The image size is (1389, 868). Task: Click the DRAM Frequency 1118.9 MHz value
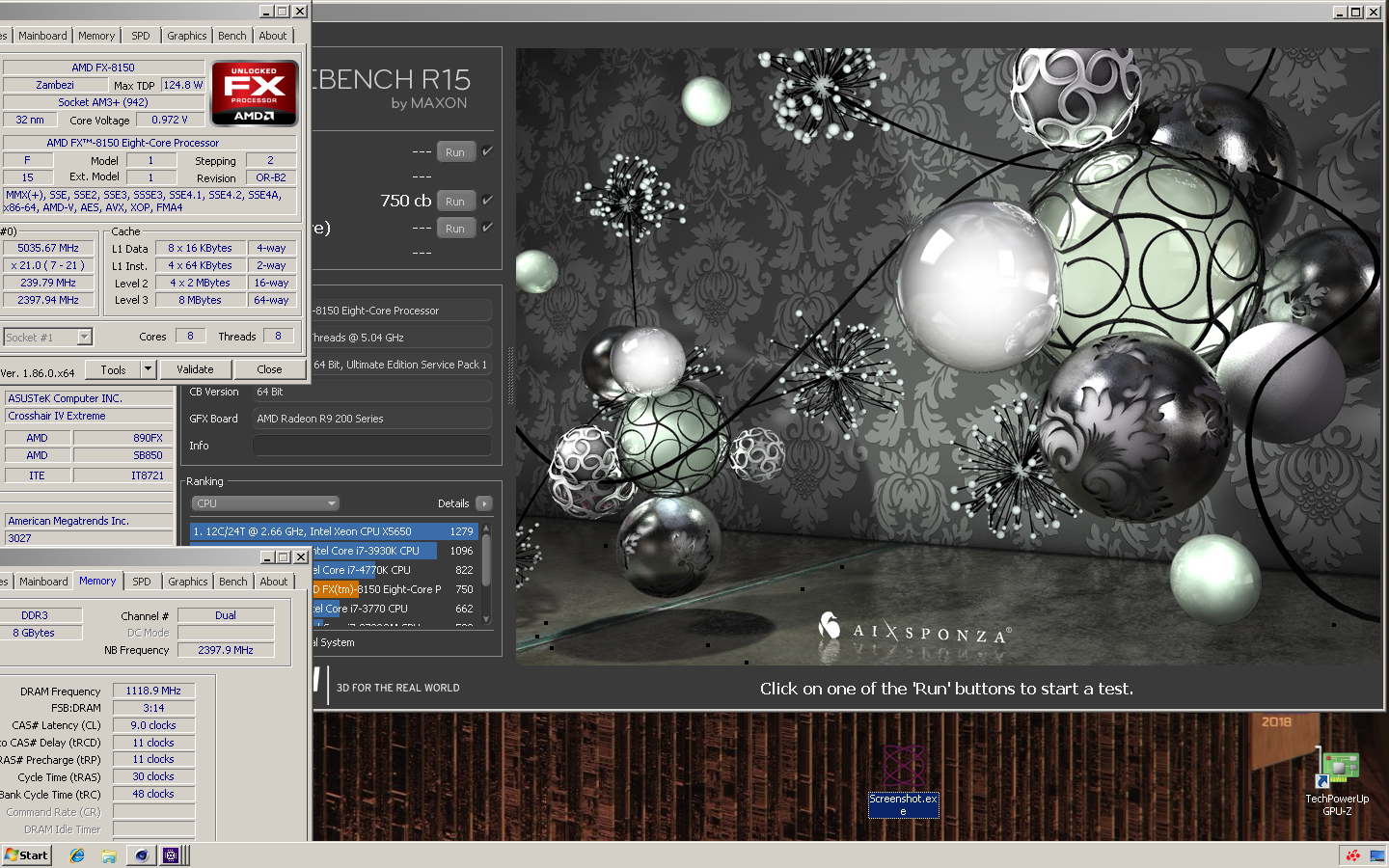tap(154, 691)
